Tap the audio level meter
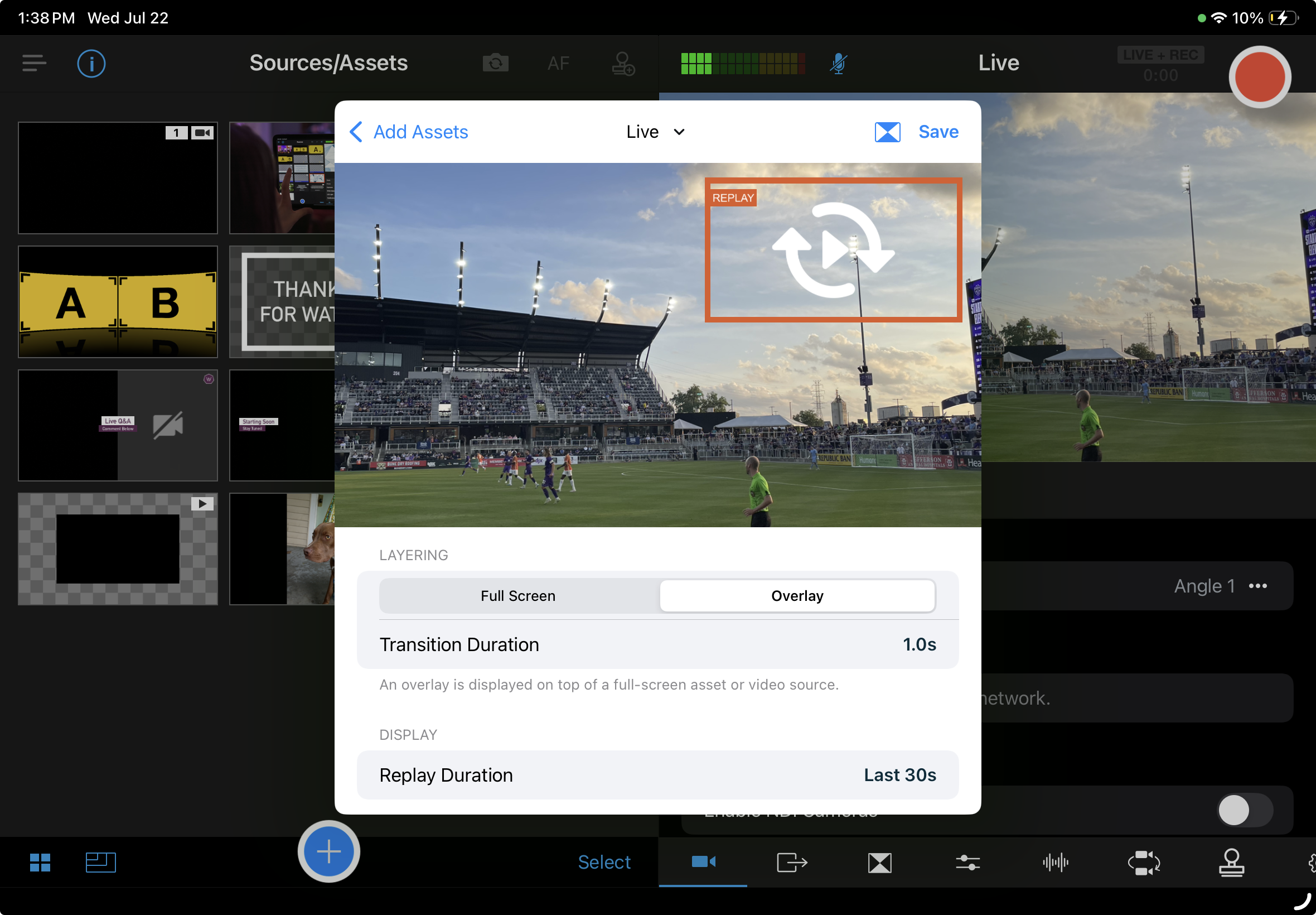This screenshot has height=915, width=1316. click(x=743, y=63)
